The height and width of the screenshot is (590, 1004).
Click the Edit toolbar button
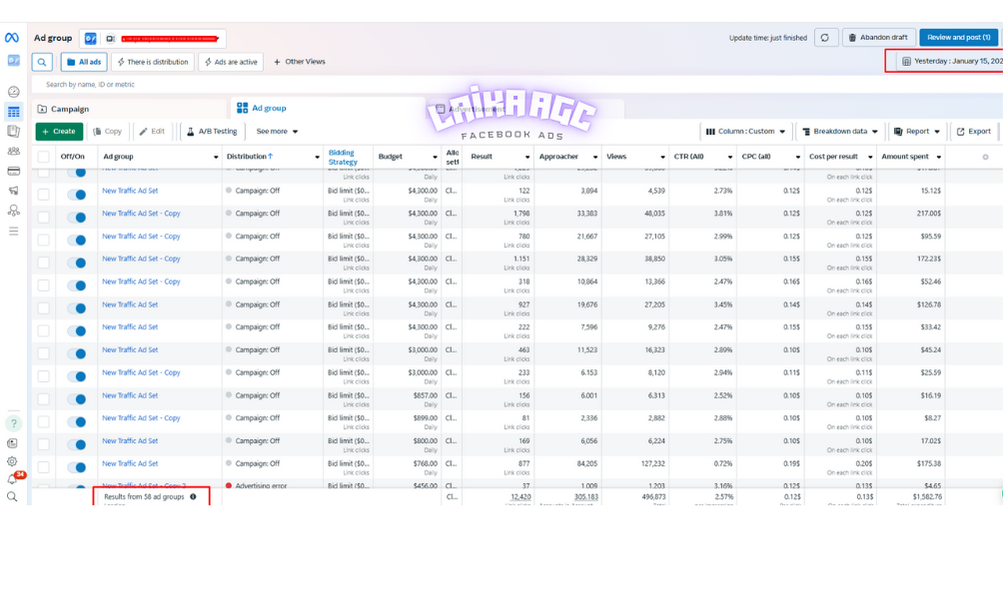click(152, 131)
